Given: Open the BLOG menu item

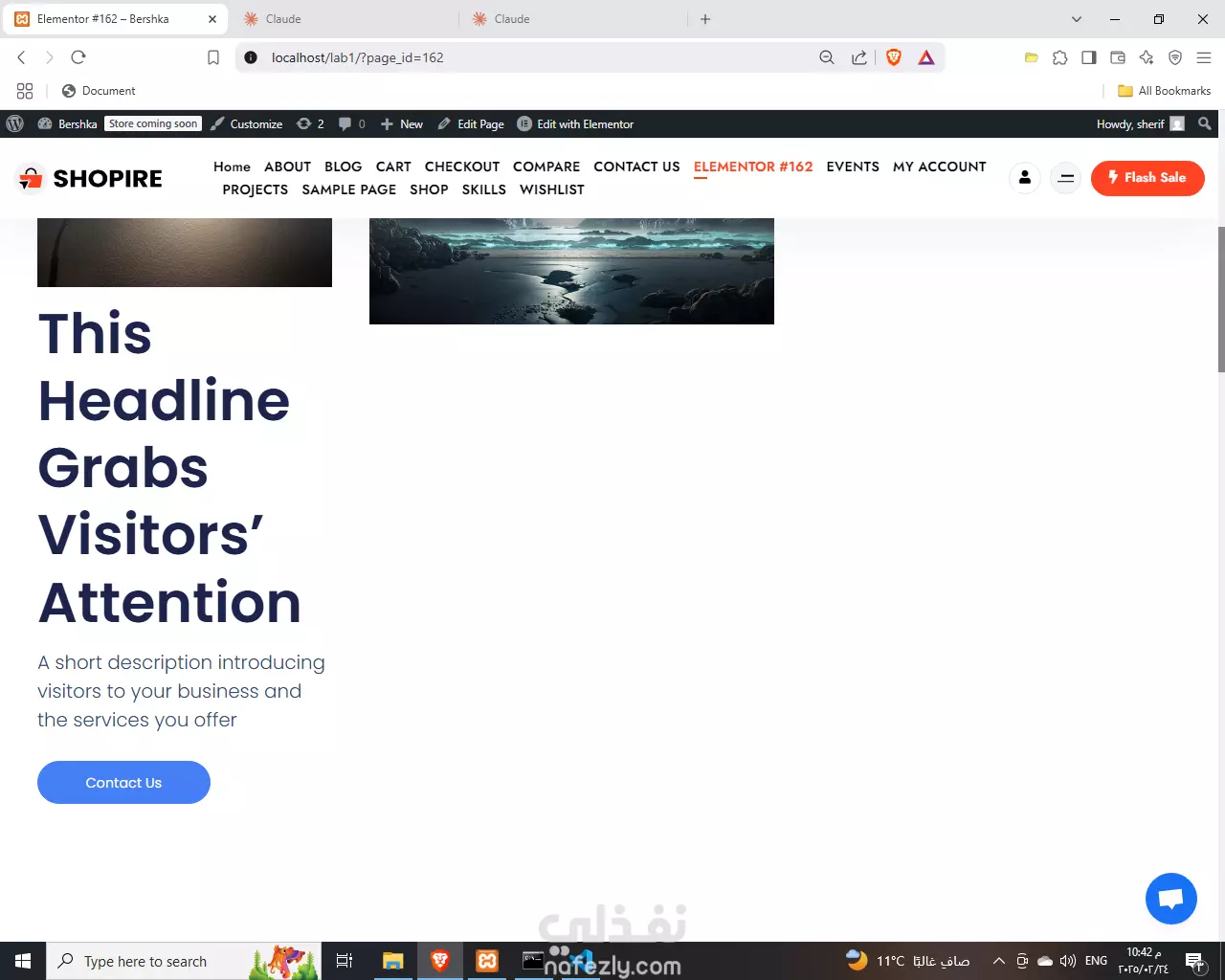Looking at the screenshot, I should point(344,167).
